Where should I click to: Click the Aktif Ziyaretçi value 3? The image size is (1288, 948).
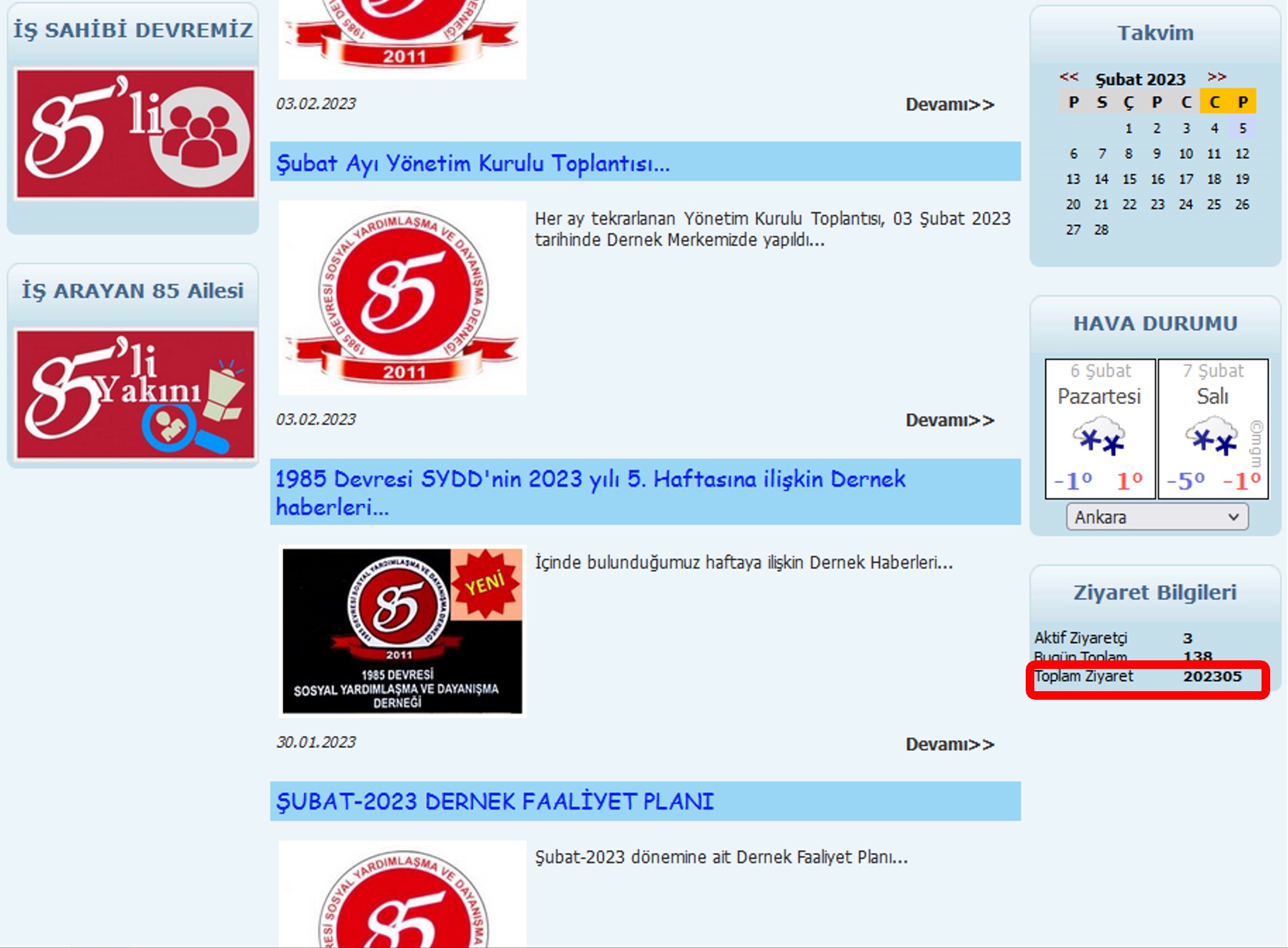pos(1188,638)
